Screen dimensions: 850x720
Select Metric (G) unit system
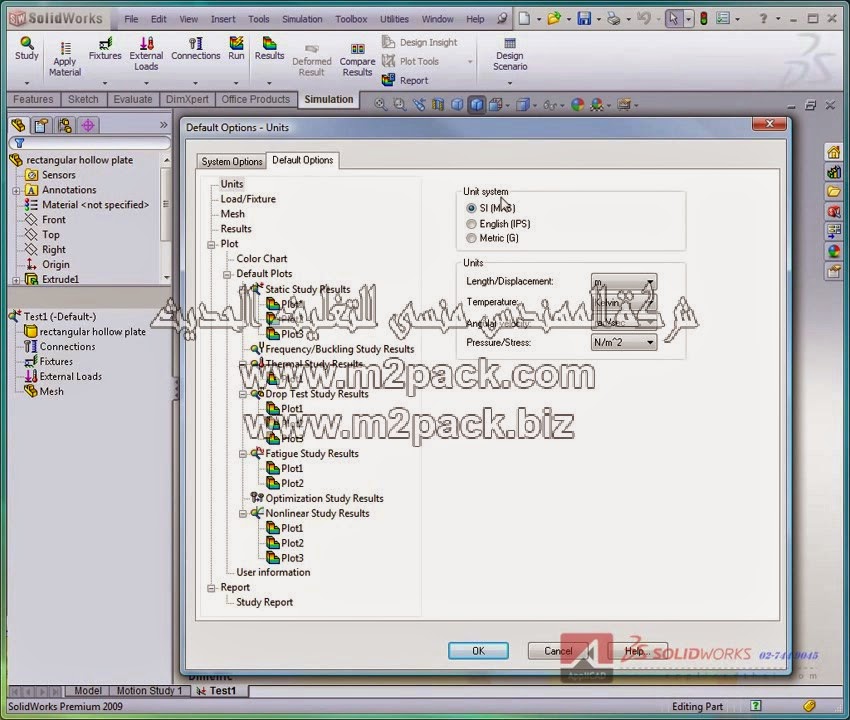coord(471,238)
